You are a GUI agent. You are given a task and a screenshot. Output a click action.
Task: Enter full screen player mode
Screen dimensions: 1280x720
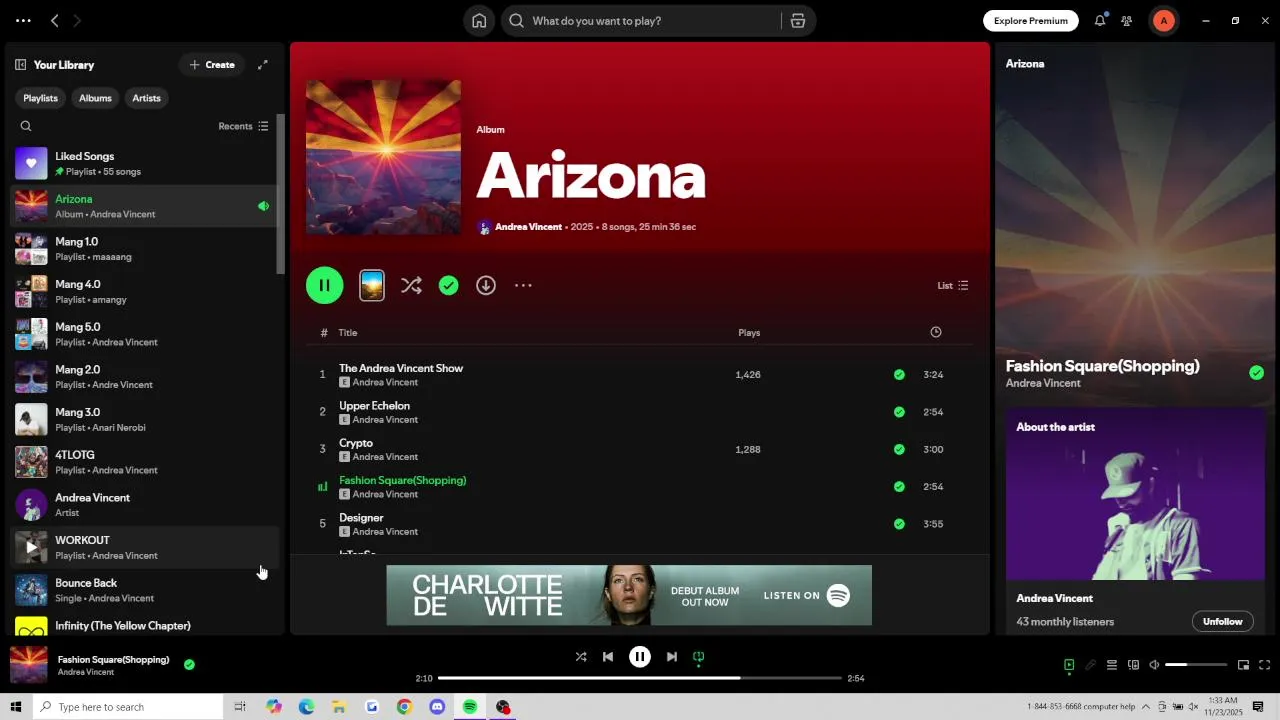click(1264, 665)
